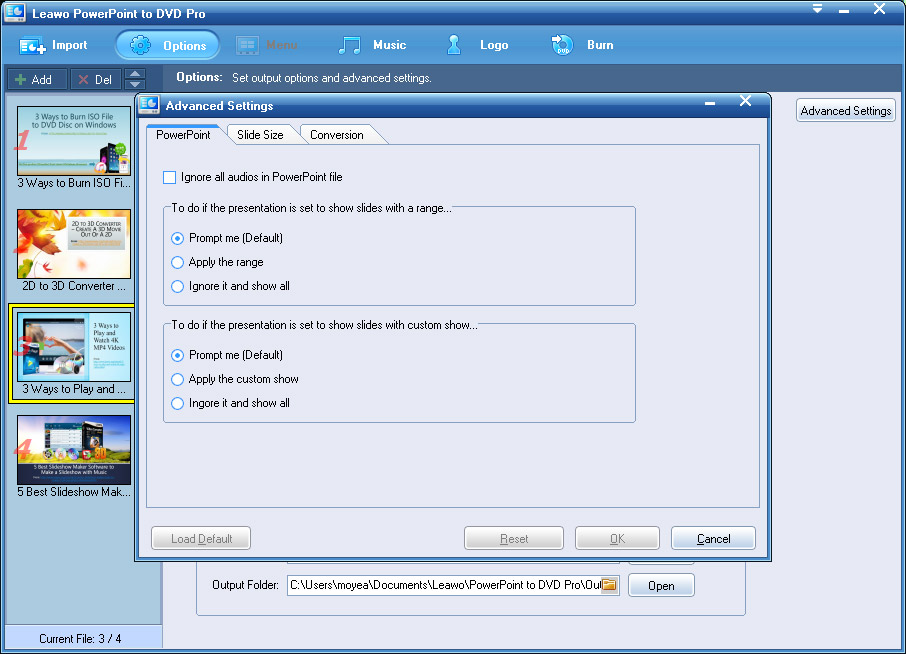Select the 5 Best Slideshow Maker thumbnail
Viewport: 906px width, 654px height.
coord(74,450)
